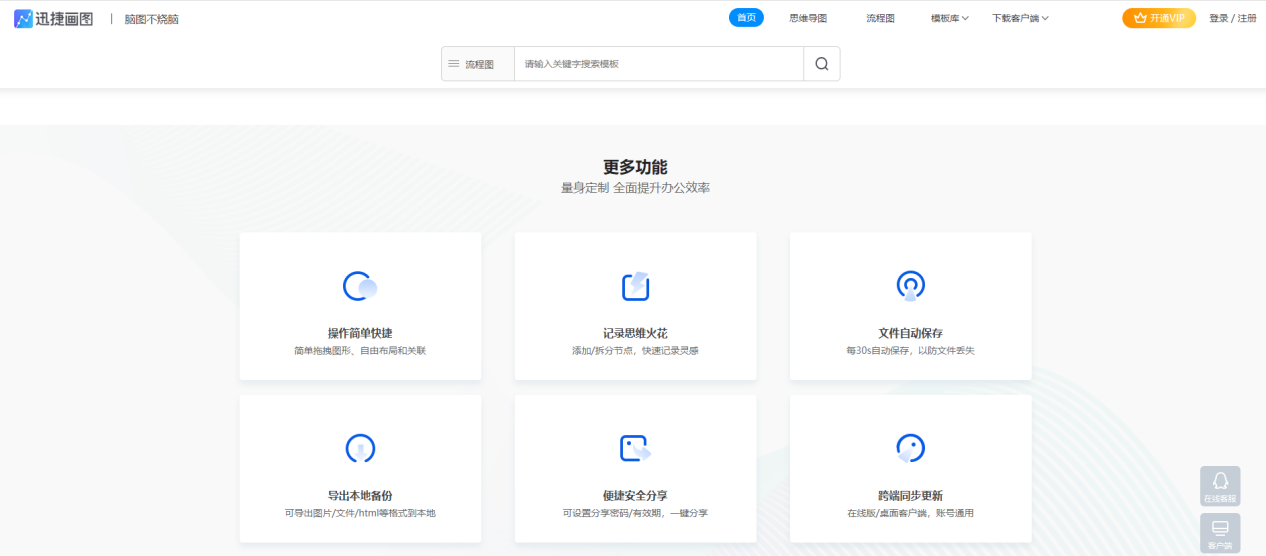Click the crown icon on 开通VIP
Image resolution: width=1266 pixels, height=556 pixels.
coord(1139,18)
